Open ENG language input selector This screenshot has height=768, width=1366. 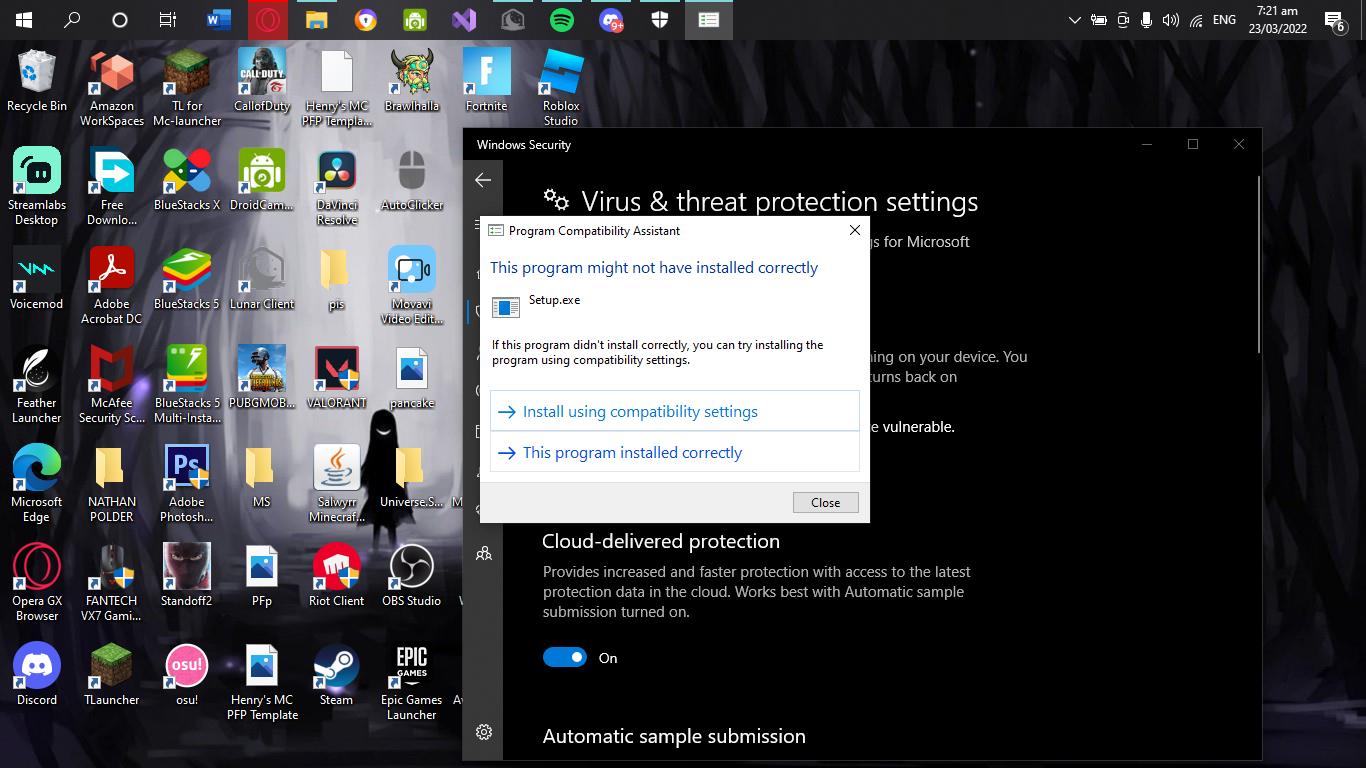click(x=1224, y=20)
